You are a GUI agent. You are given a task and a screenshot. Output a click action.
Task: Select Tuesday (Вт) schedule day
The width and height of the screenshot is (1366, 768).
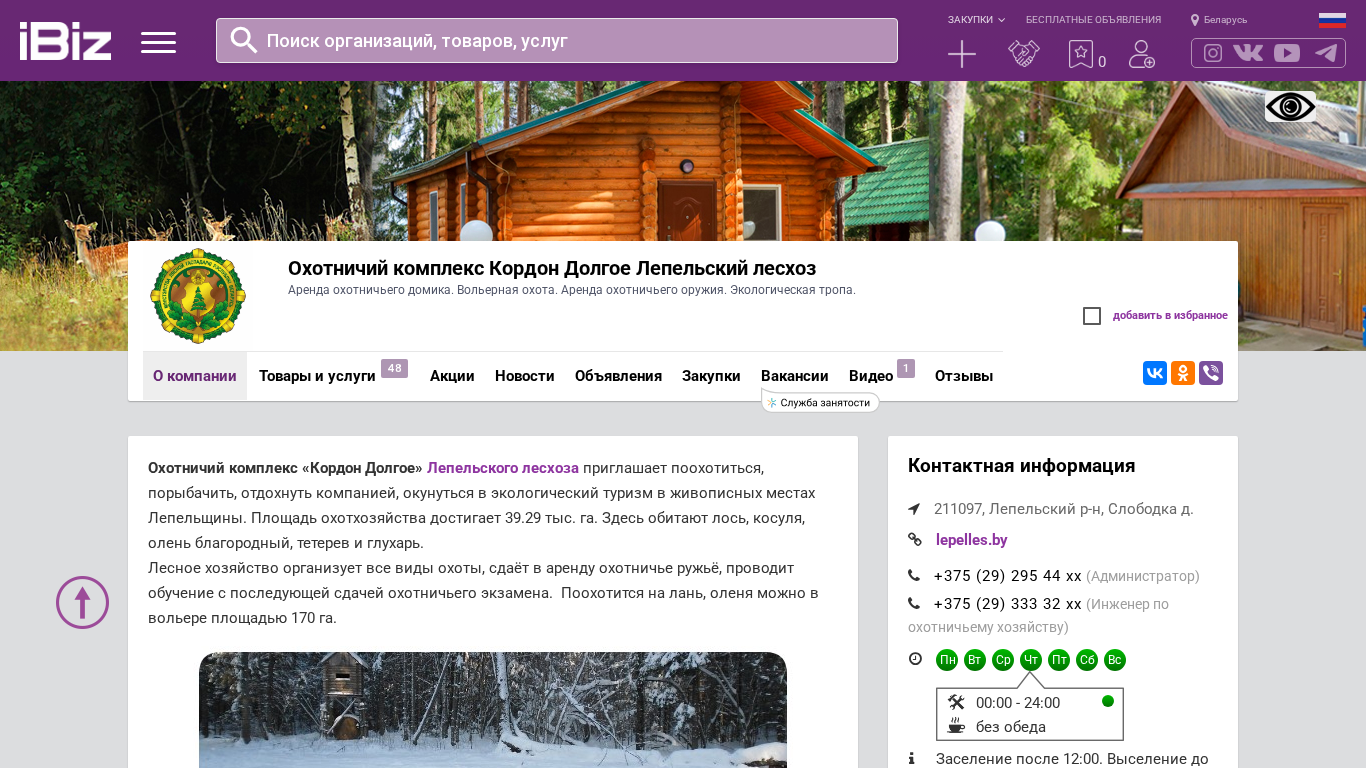975,660
